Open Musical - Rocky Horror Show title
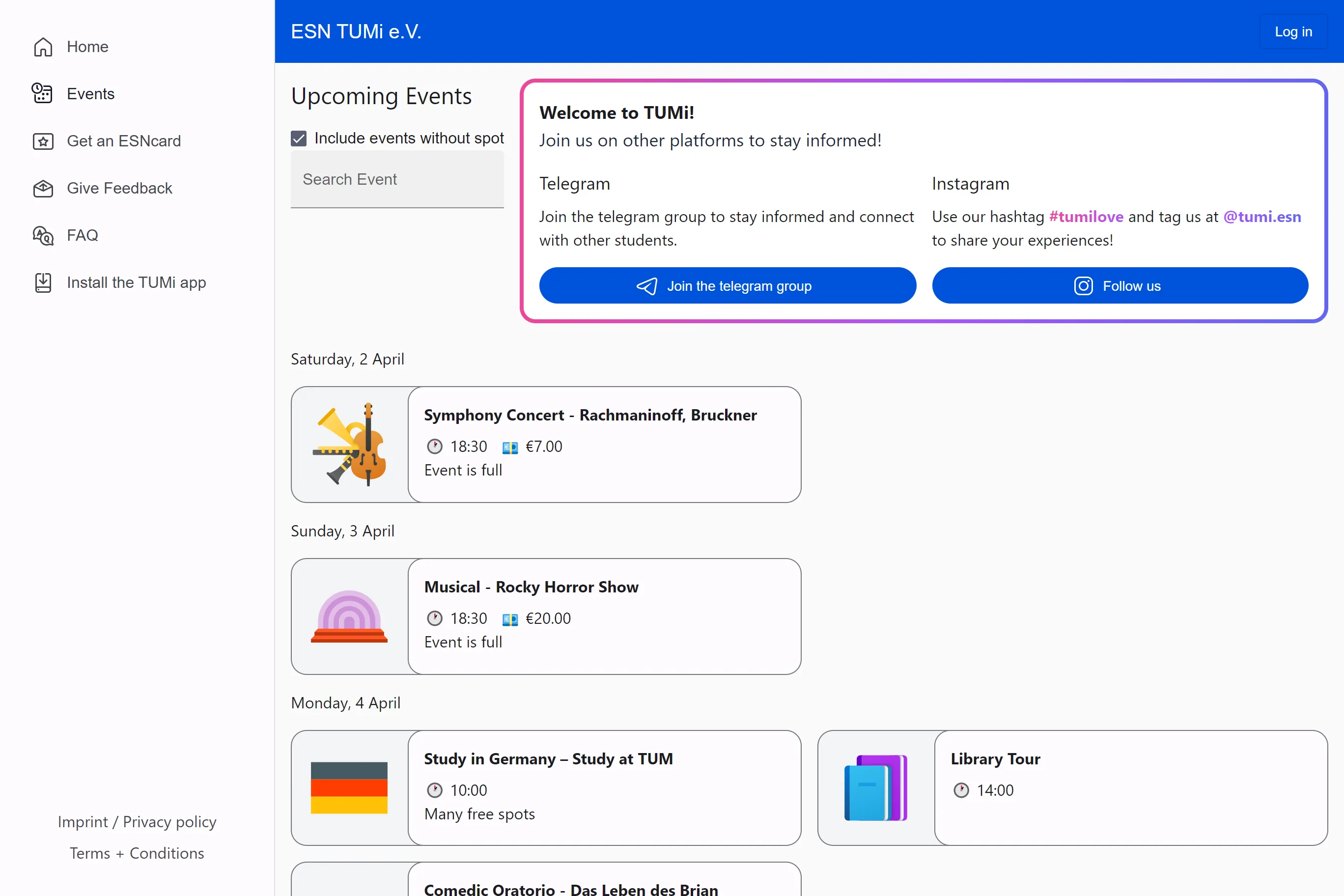This screenshot has height=896, width=1344. click(x=531, y=587)
